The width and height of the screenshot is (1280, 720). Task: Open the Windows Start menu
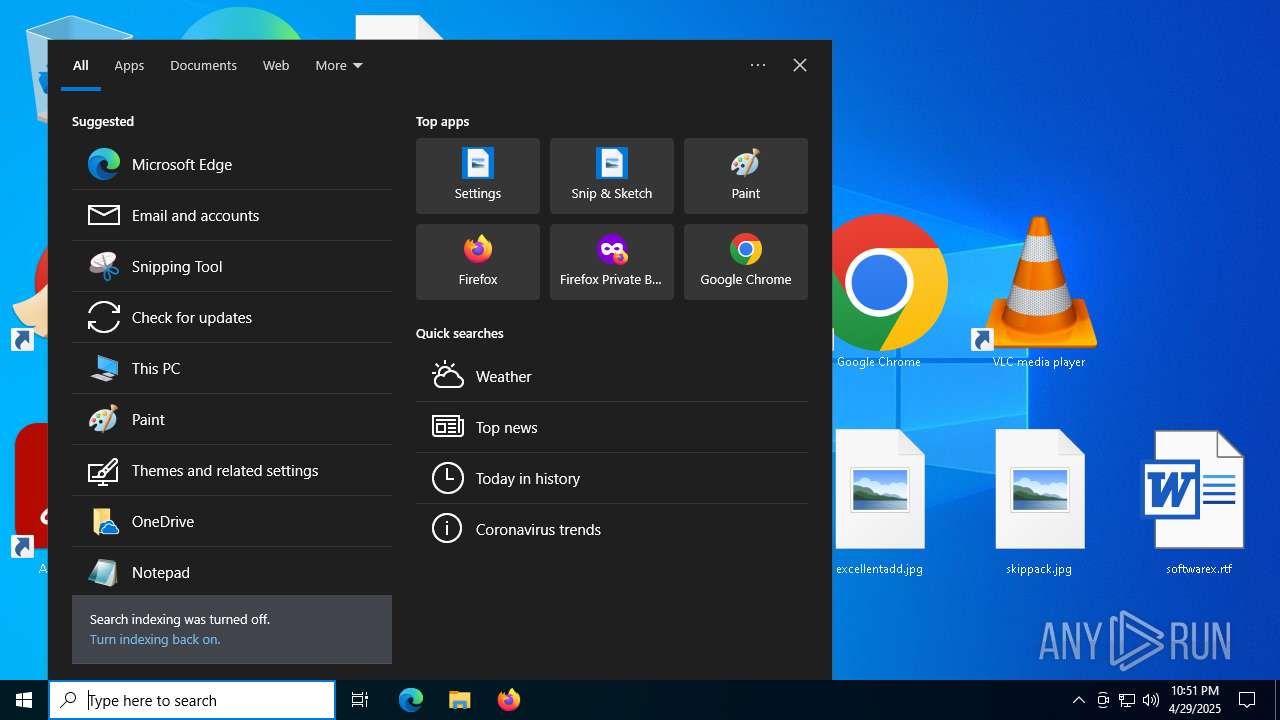click(x=24, y=700)
